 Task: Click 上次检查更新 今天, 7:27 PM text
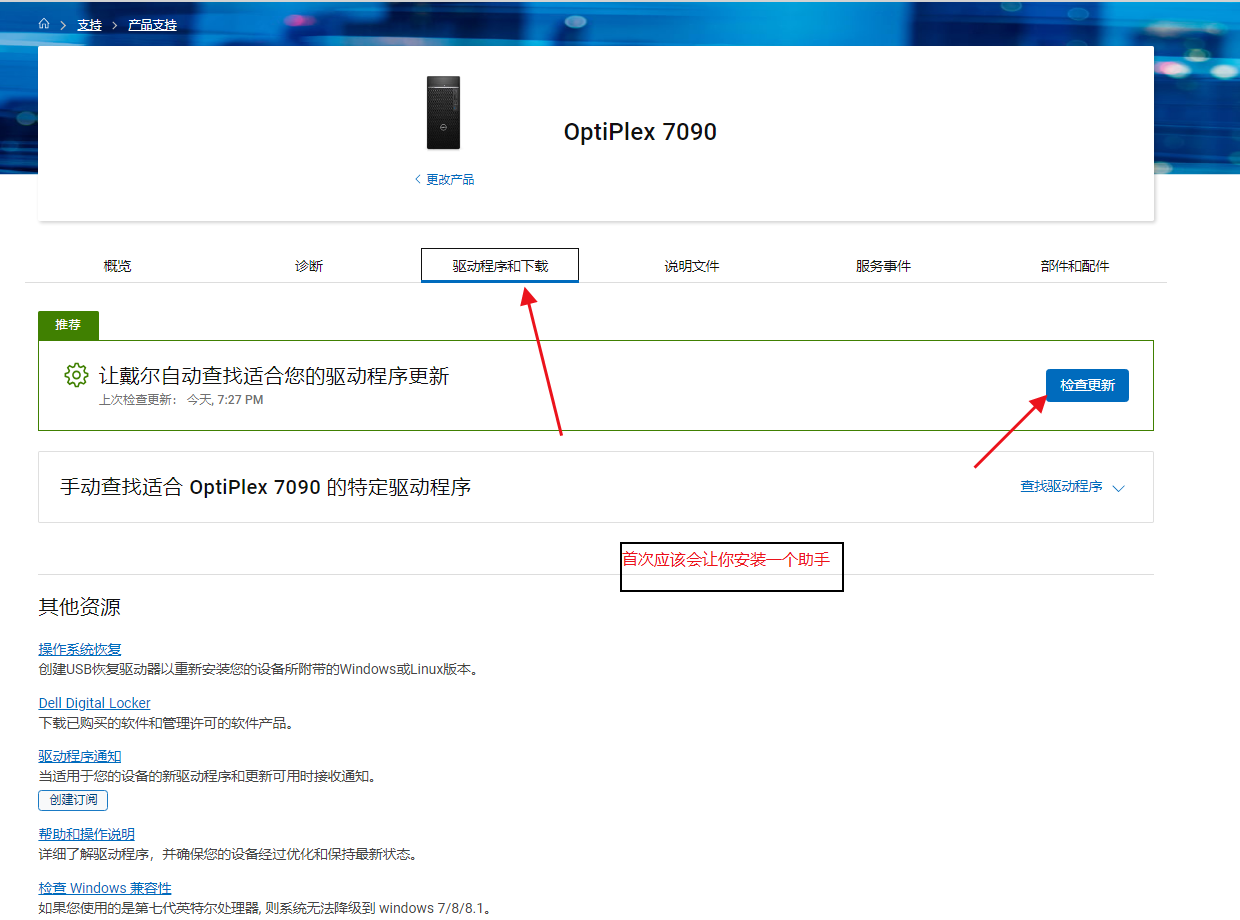[x=181, y=400]
